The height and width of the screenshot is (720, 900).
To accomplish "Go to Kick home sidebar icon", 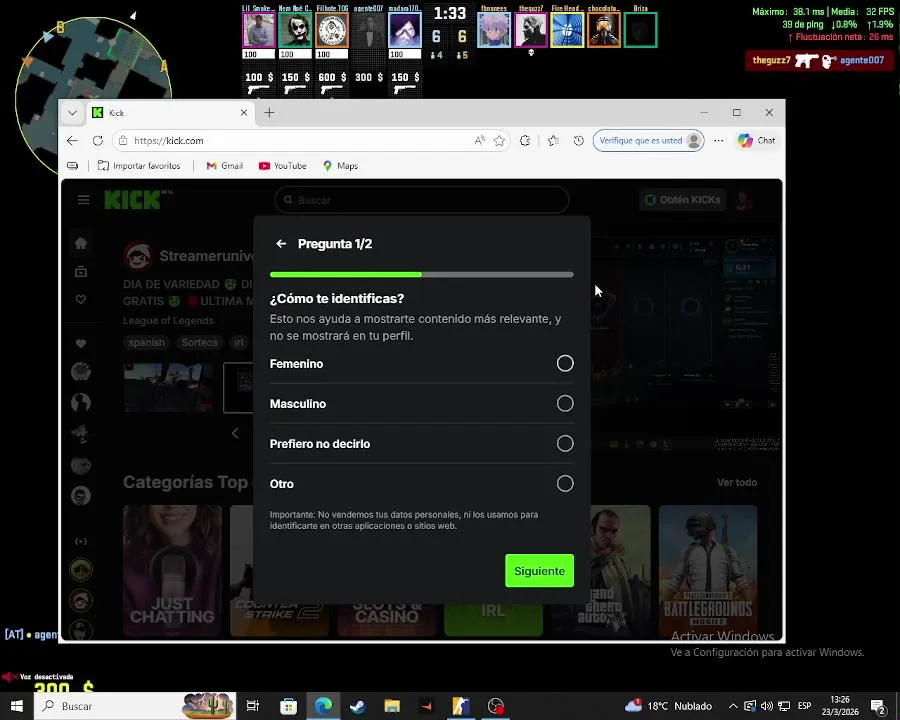I will click(81, 243).
